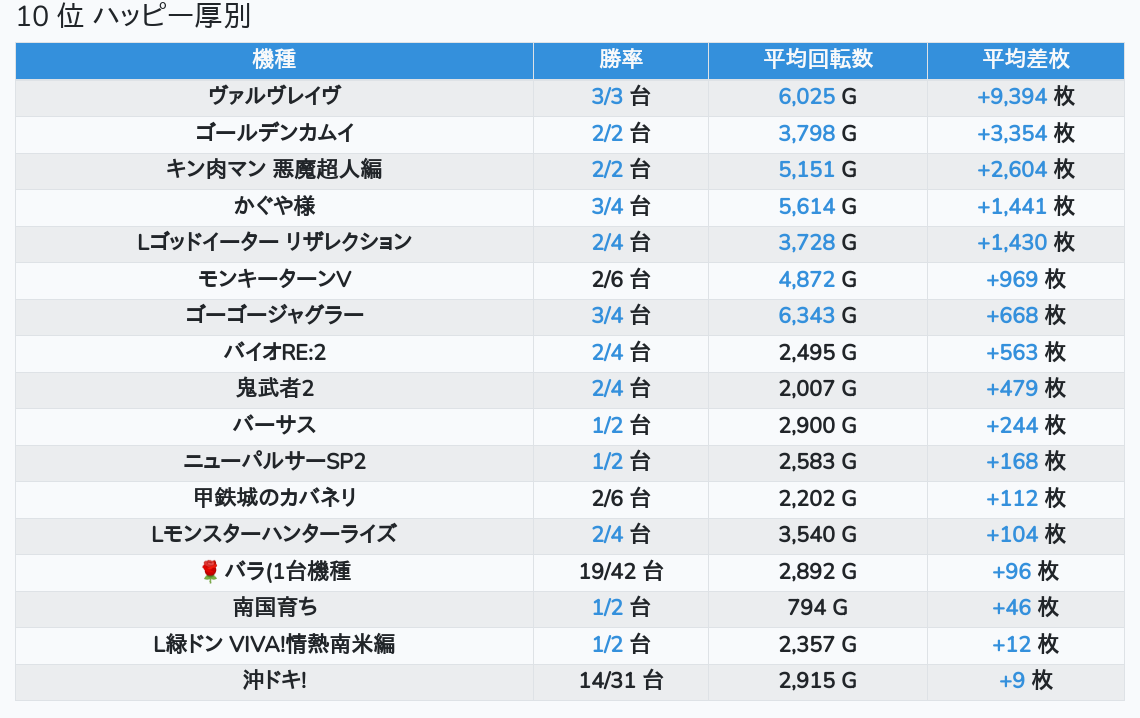Screen dimensions: 1140x718
Task: Click the 2,892 G spins value
Action: coord(818,571)
